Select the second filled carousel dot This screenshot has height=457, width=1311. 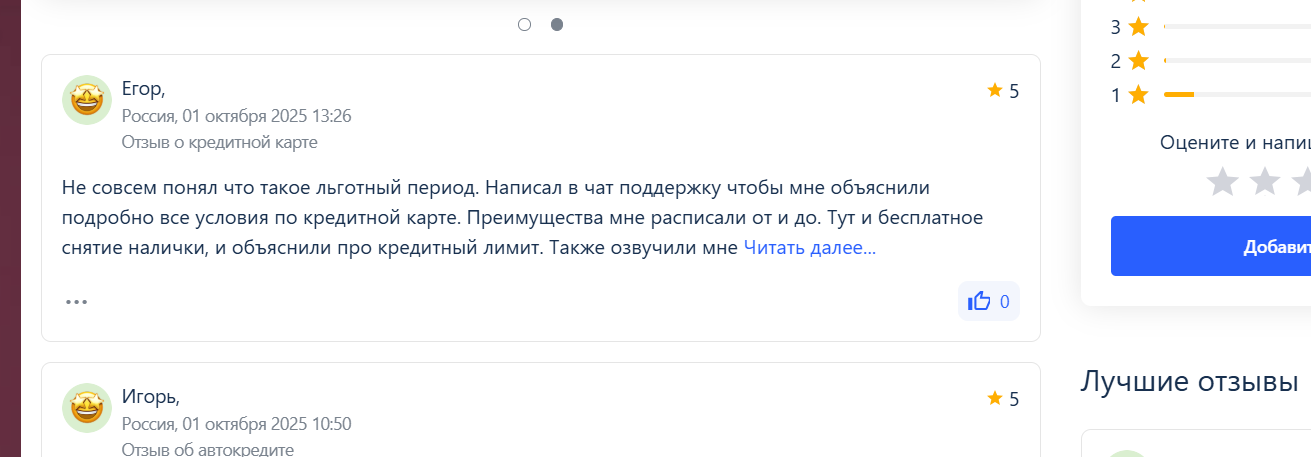[557, 24]
